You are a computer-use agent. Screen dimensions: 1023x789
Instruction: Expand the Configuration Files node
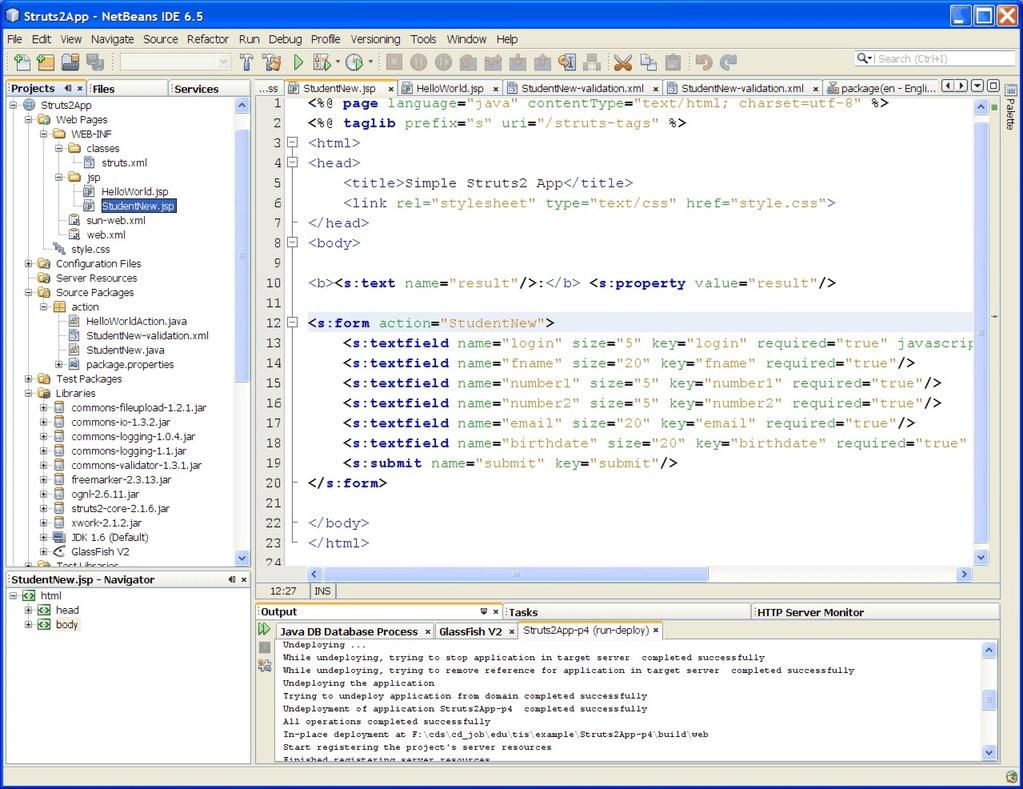(x=29, y=264)
